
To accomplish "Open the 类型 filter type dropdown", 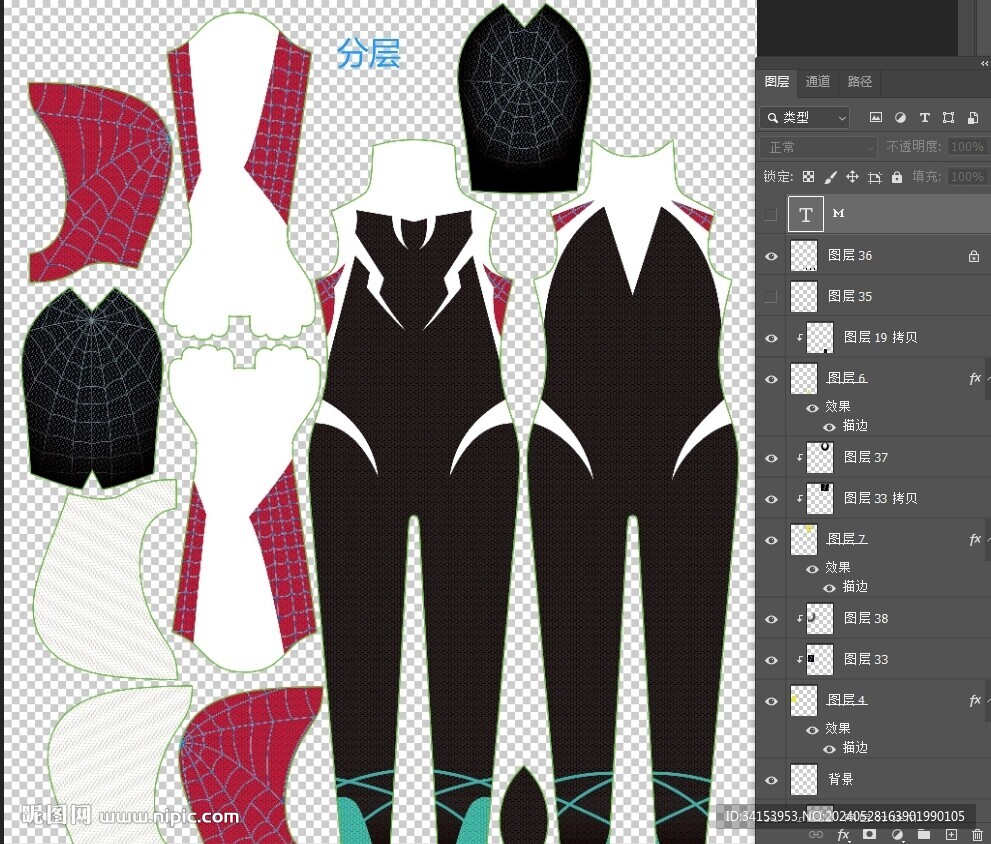I will (x=805, y=118).
